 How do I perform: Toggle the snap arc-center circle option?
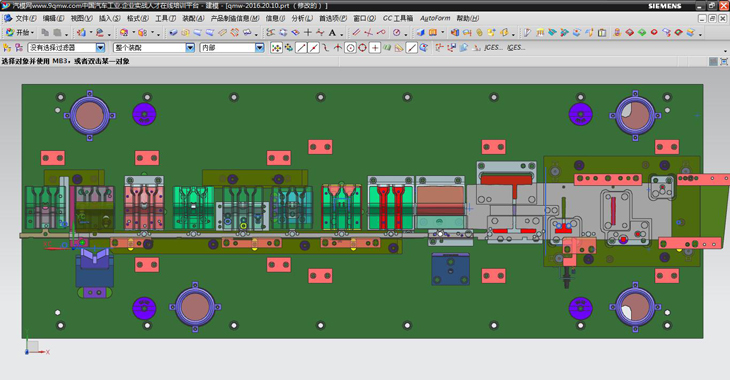click(350, 48)
